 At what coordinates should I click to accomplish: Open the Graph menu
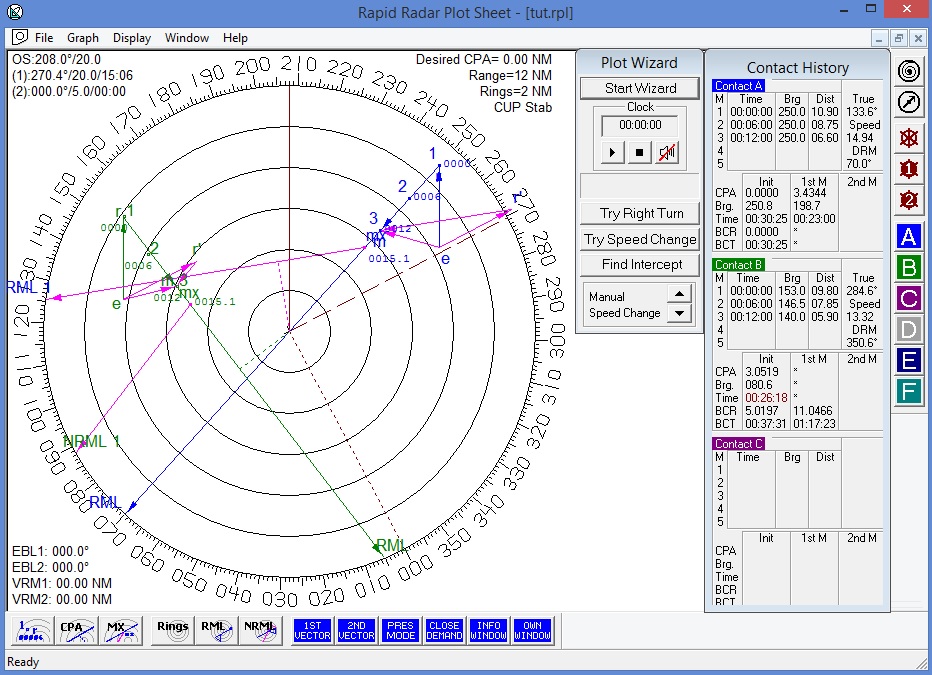point(83,37)
